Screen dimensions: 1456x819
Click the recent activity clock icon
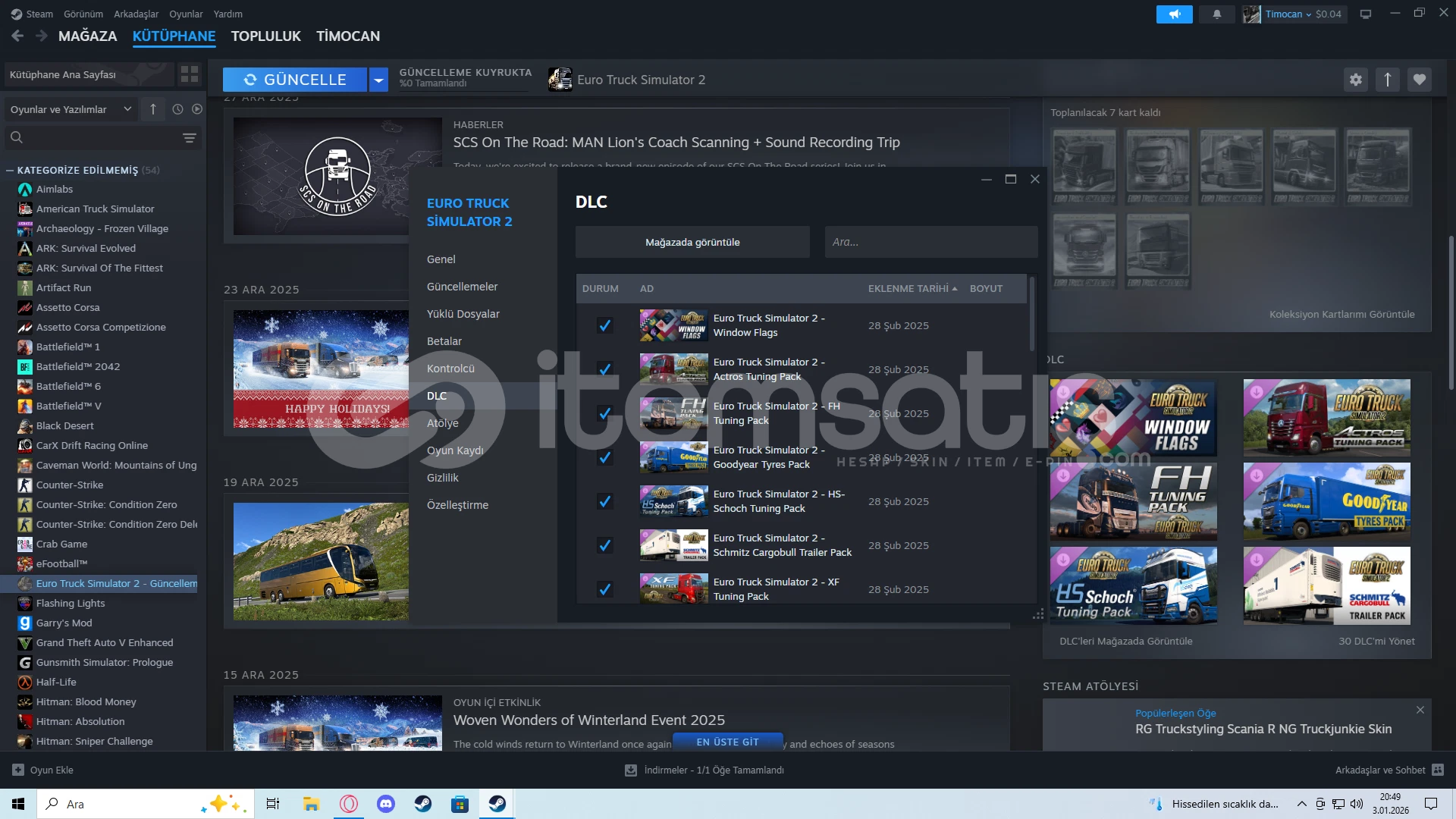pyautogui.click(x=177, y=109)
